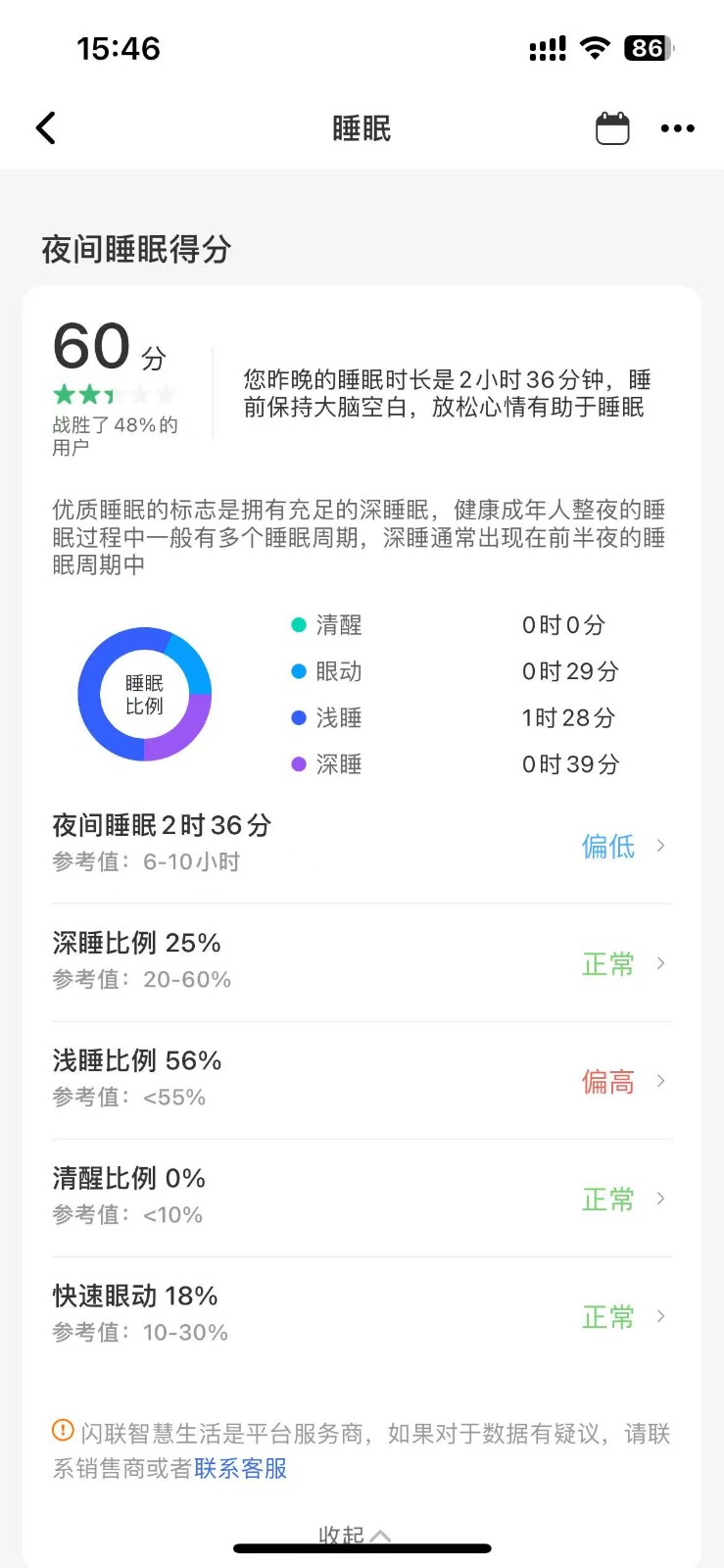
Task: Tap the star rating under score 60
Action: click(114, 395)
